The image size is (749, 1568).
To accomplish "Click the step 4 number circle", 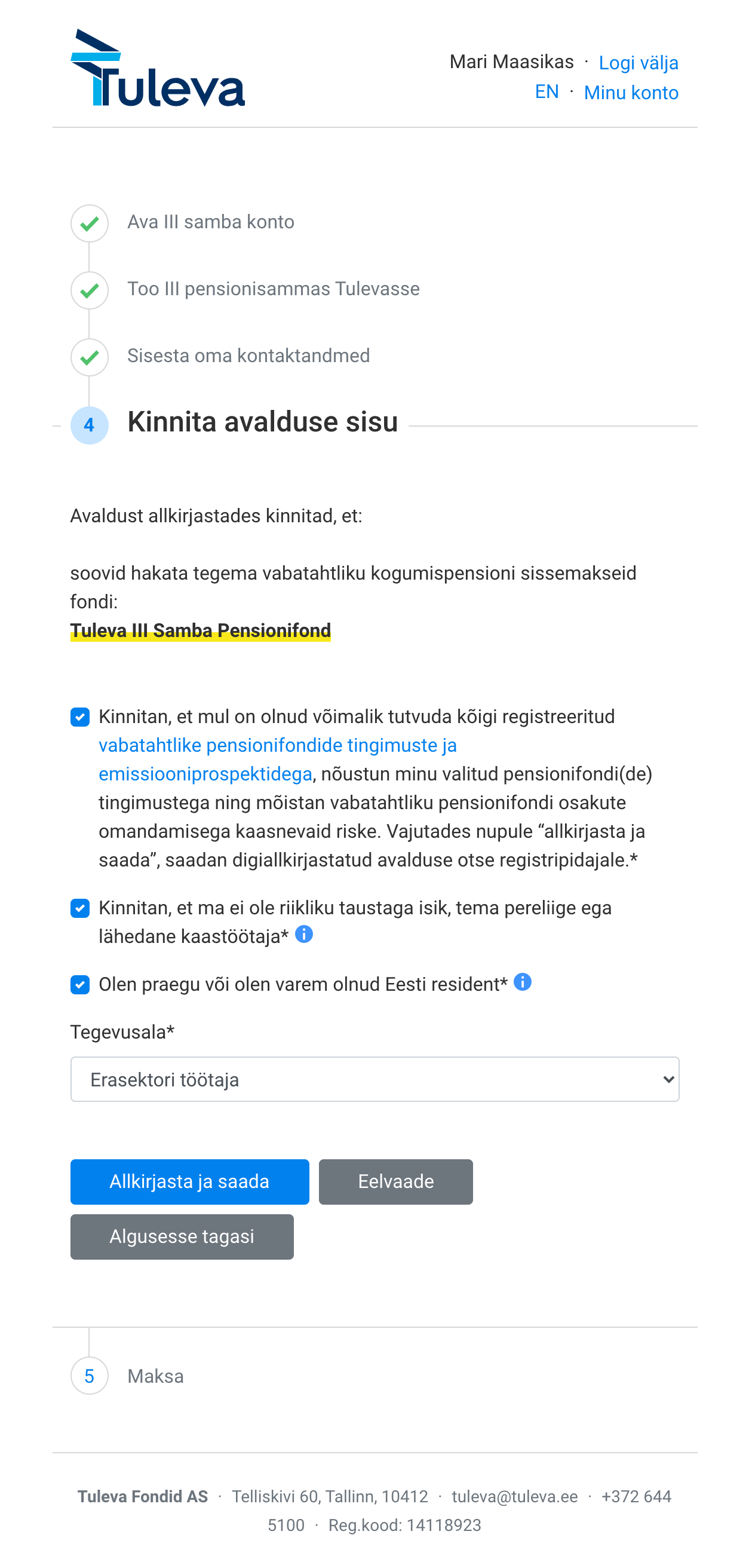I will (x=90, y=425).
